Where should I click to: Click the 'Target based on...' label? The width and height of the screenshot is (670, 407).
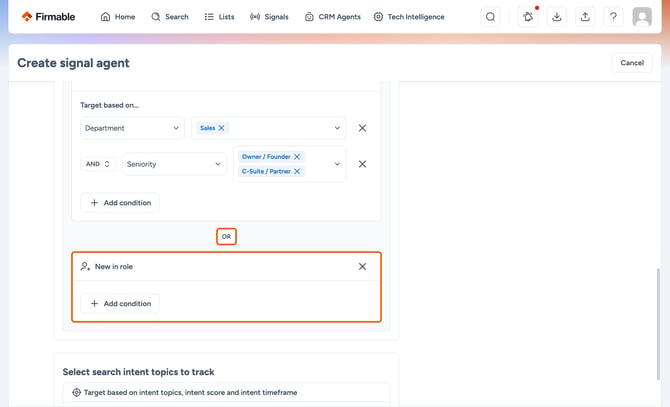(109, 105)
